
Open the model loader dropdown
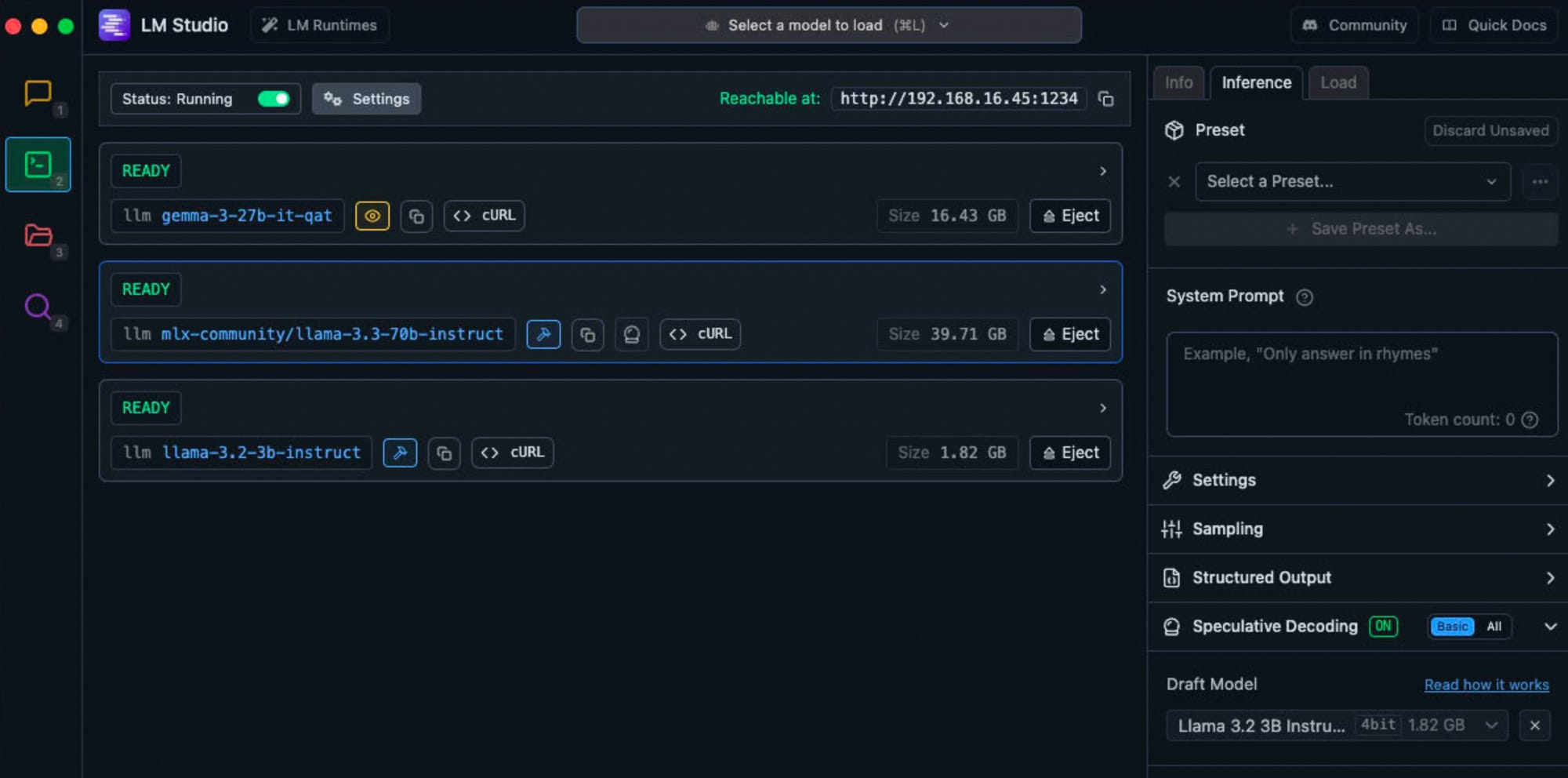pyautogui.click(x=829, y=25)
